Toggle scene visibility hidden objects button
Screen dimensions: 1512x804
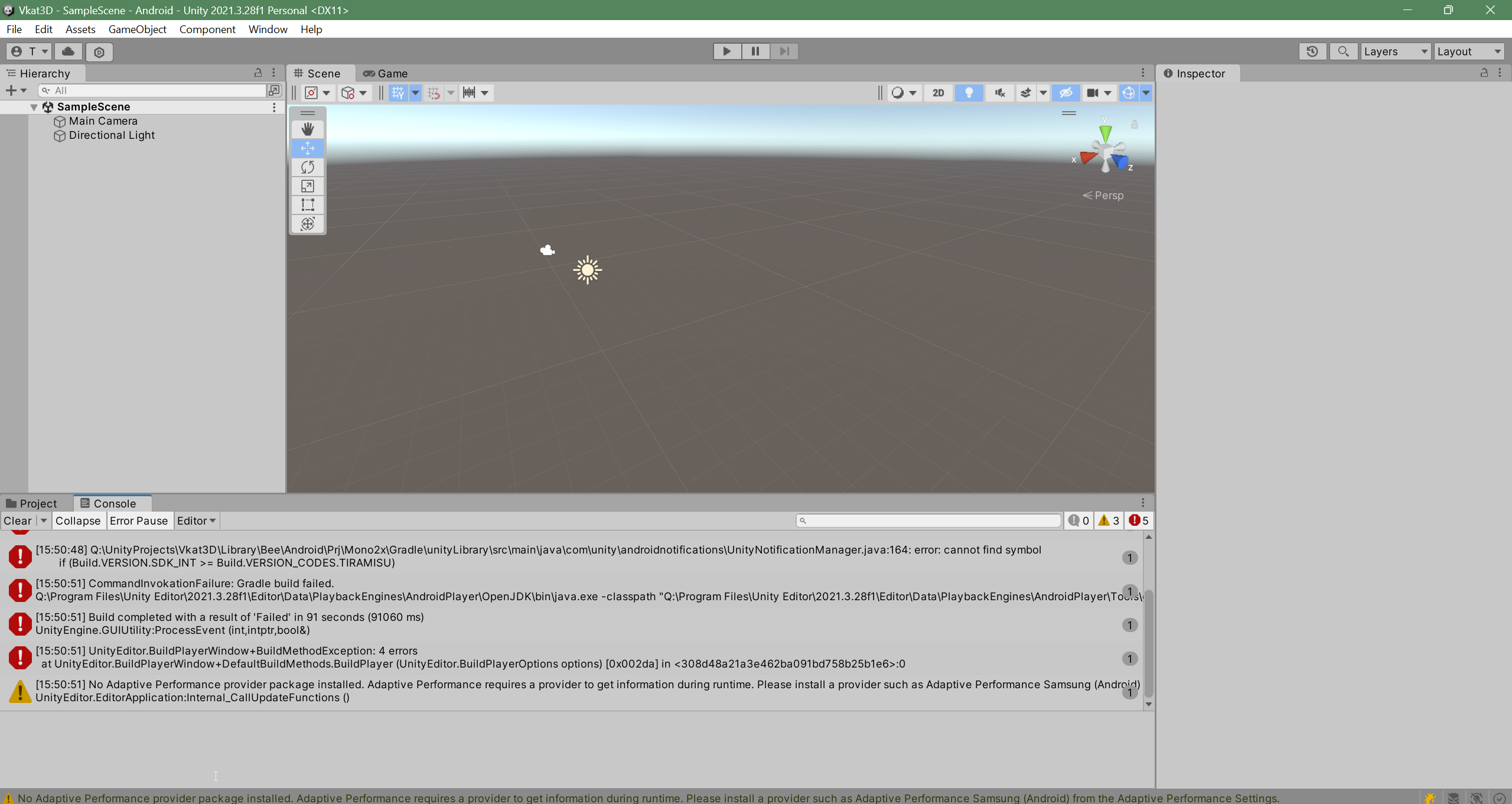1065,93
